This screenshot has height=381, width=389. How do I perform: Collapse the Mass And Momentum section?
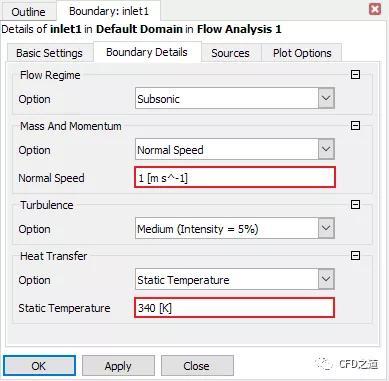(355, 125)
